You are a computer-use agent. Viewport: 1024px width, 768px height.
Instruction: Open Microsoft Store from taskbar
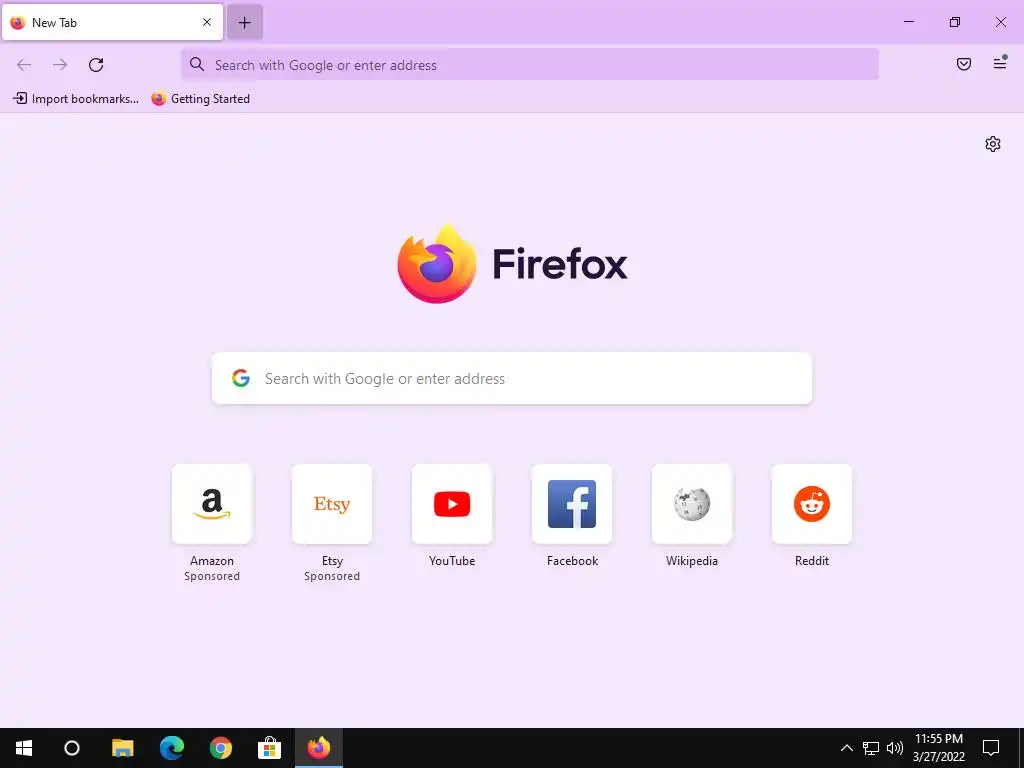tap(269, 748)
